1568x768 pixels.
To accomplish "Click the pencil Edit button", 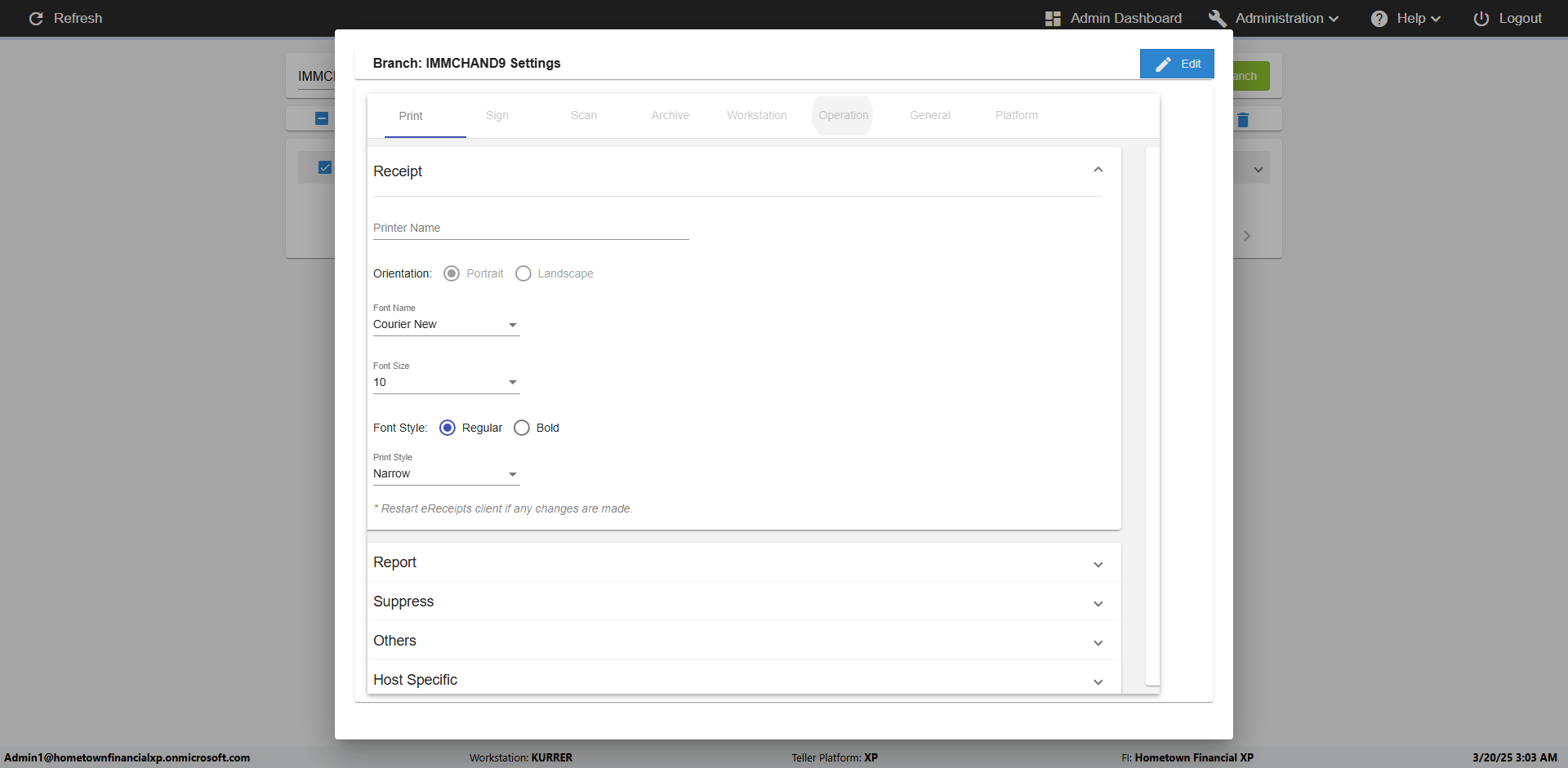I will coord(1177,64).
